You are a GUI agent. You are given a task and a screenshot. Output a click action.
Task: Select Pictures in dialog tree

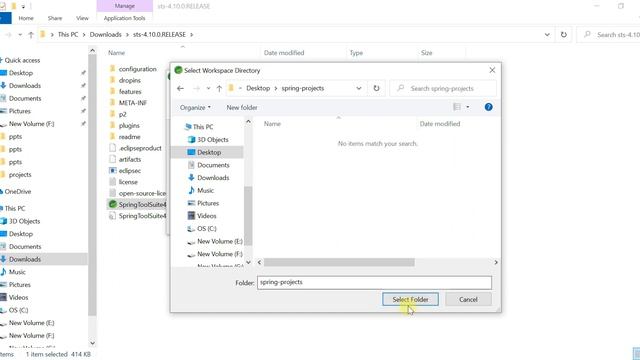point(203,203)
